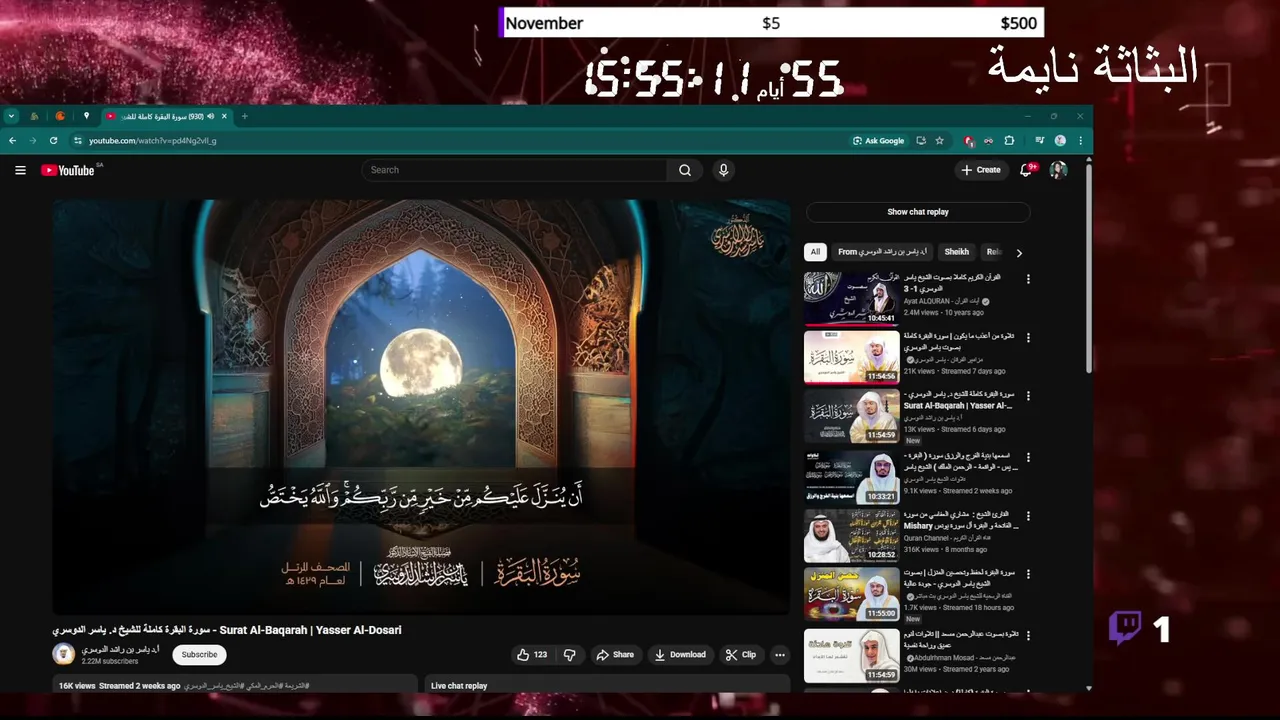1280x720 pixels.
Task: Open YouTube notifications bell
Action: point(1025,170)
